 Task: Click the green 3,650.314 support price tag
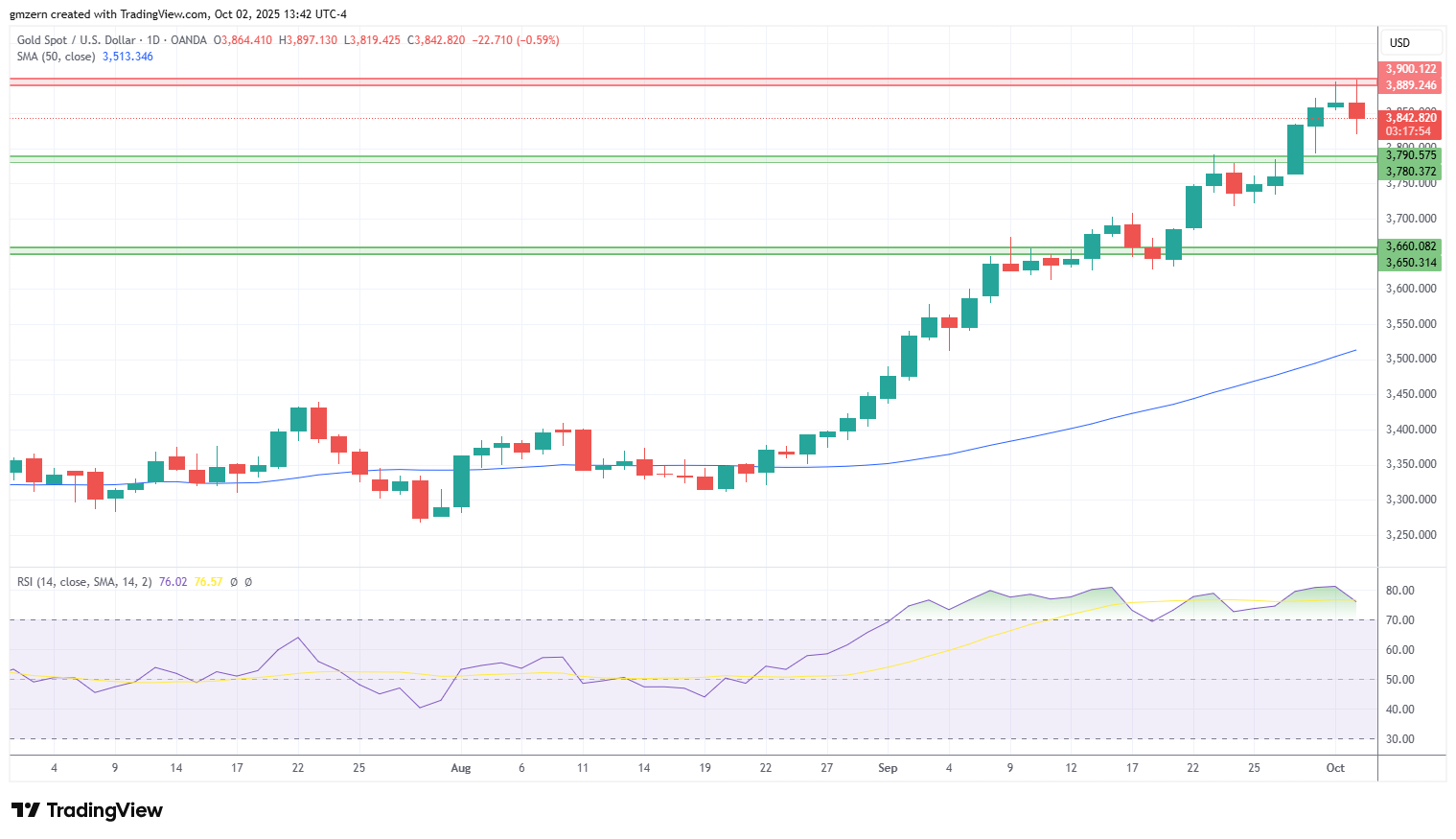[1411, 263]
